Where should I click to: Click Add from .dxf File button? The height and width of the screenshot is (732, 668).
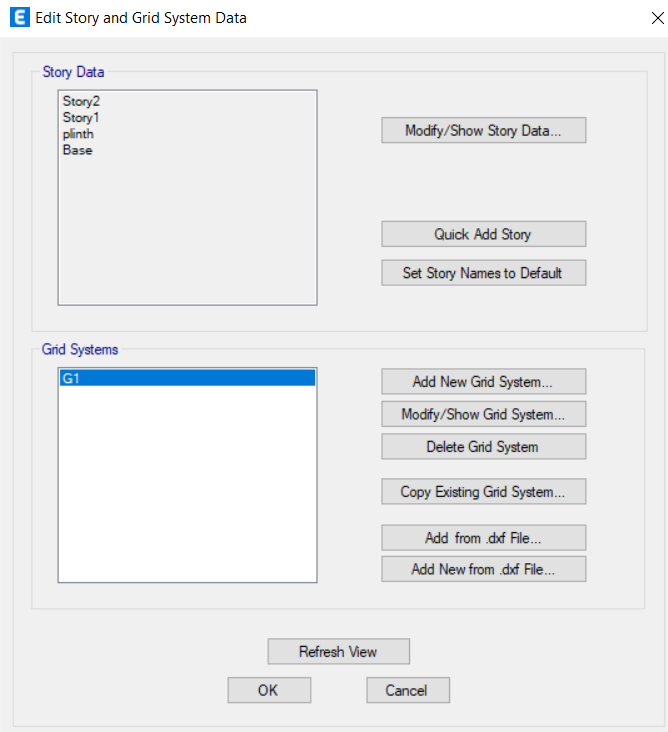coord(483,538)
